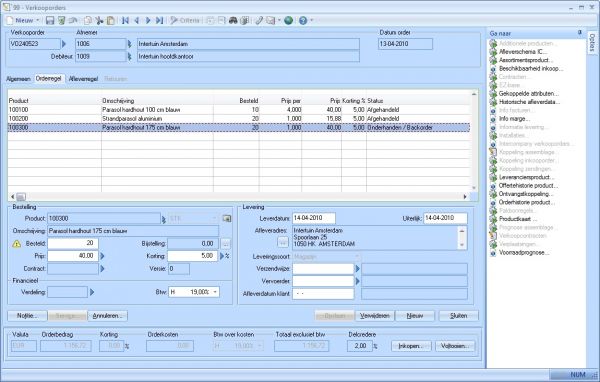The width and height of the screenshot is (600, 382).
Task: Open the Nieuw dropdown arrow in toolbar
Action: 38,20
